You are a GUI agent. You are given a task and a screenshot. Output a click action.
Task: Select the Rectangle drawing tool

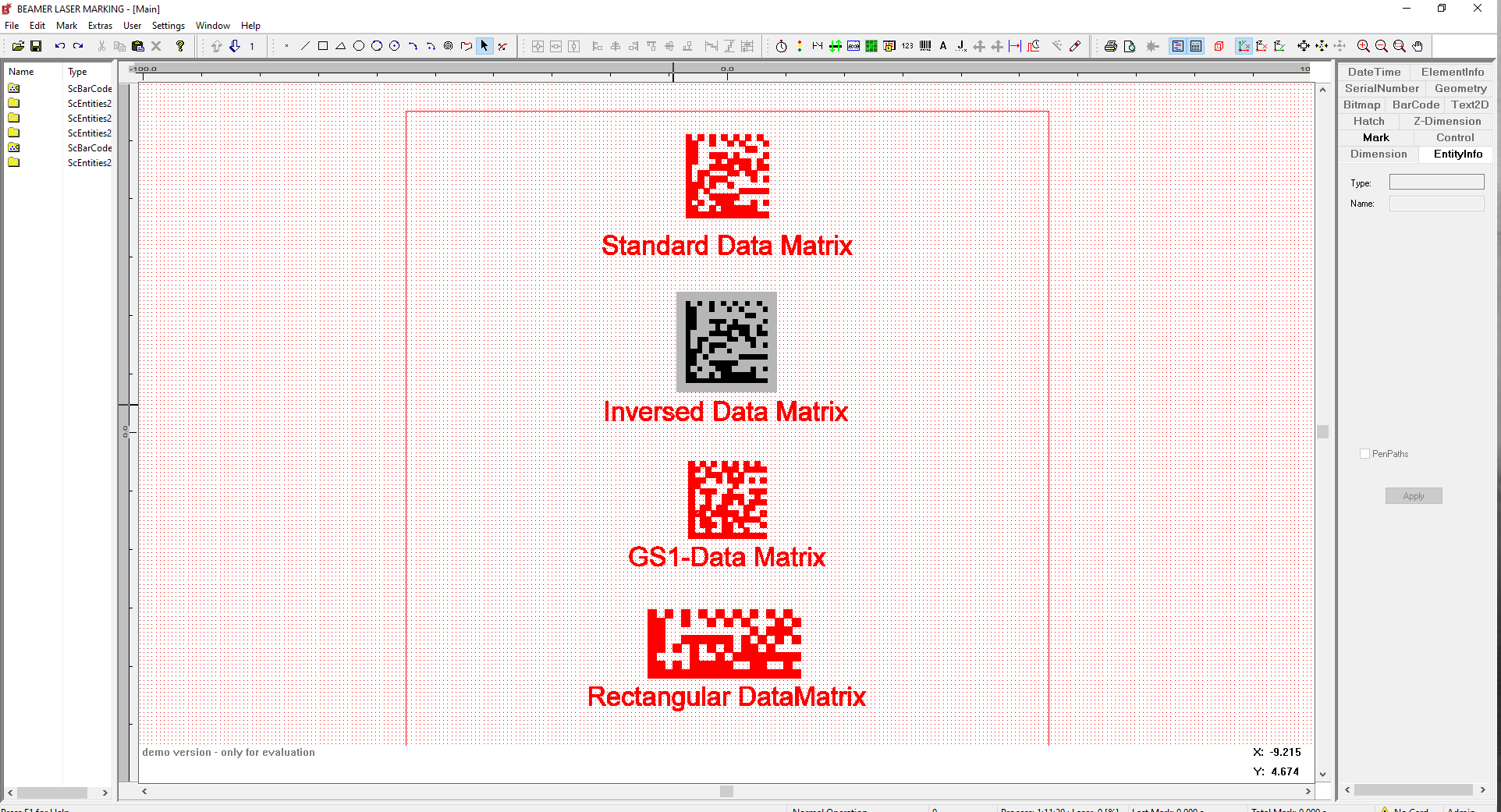click(x=322, y=46)
